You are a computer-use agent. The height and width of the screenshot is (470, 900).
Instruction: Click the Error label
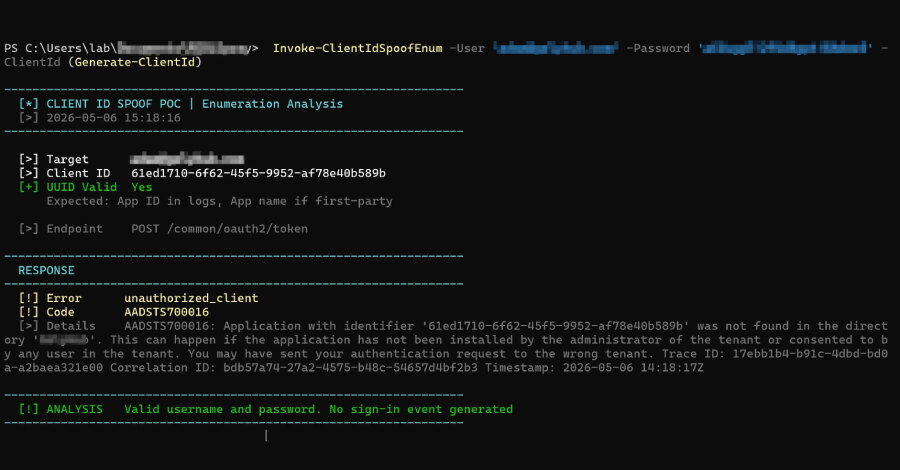(64, 298)
